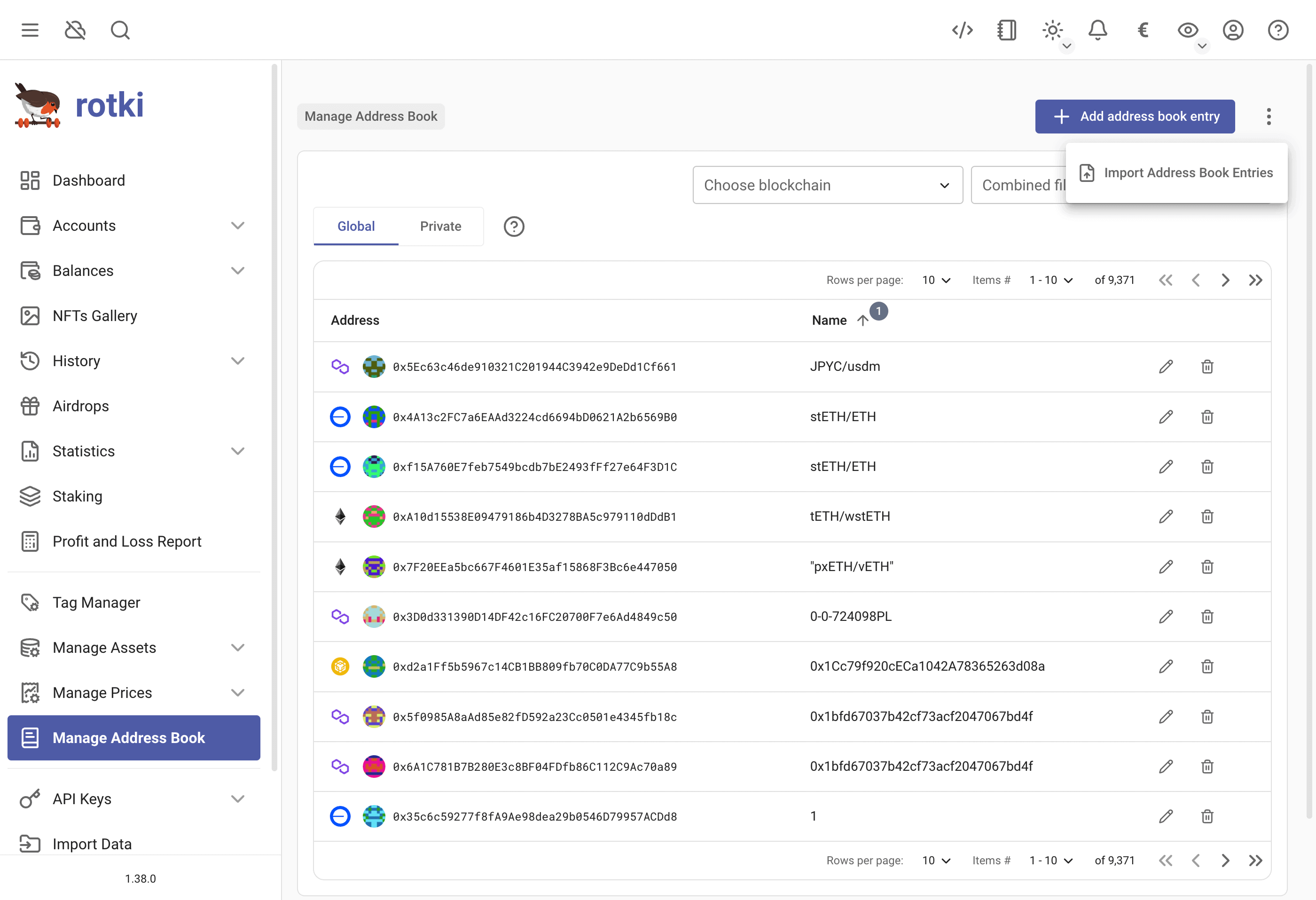Open the user account profile icon
Image resolution: width=1316 pixels, height=900 pixels.
(1233, 30)
